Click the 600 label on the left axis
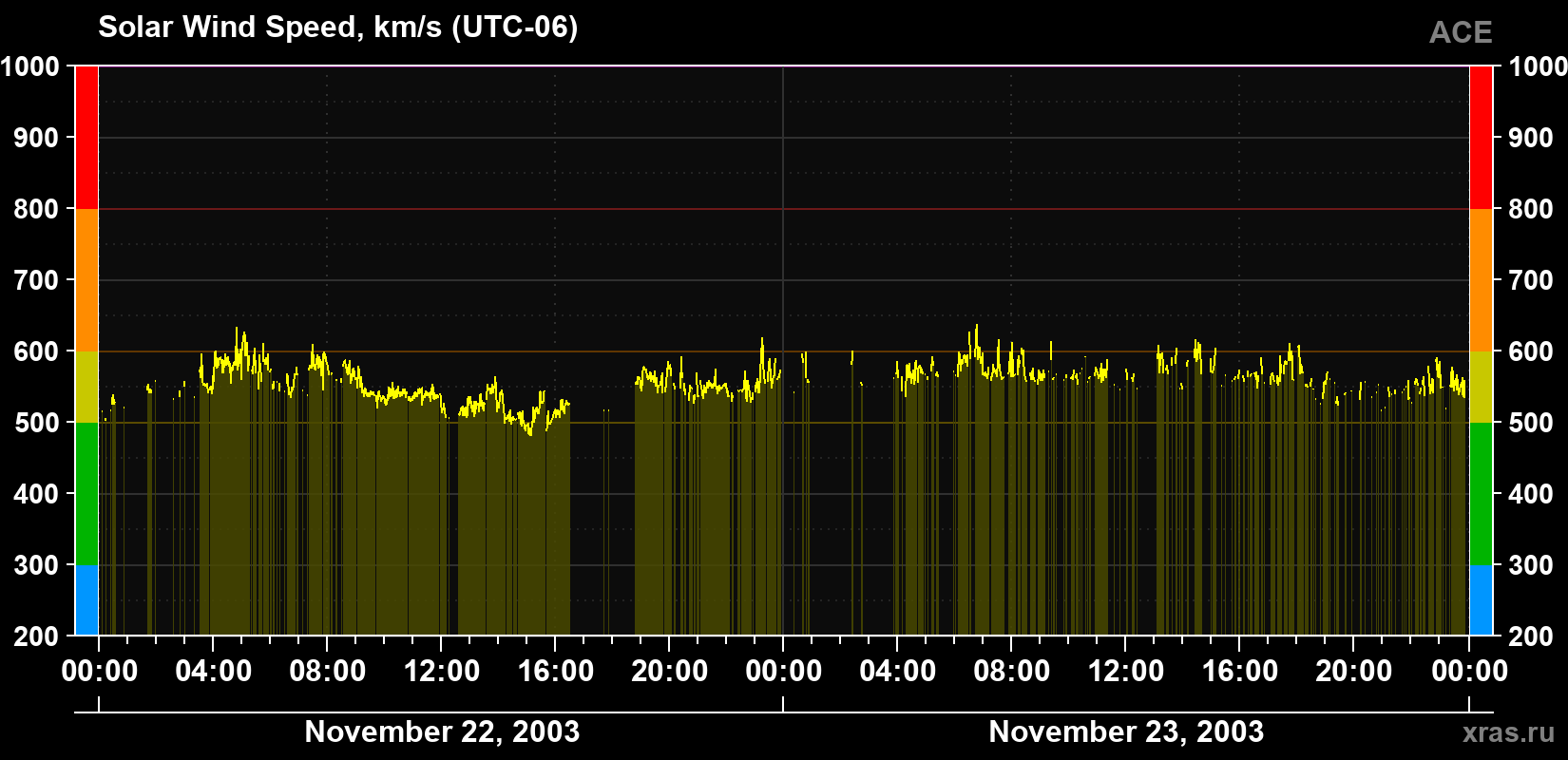 tap(36, 351)
